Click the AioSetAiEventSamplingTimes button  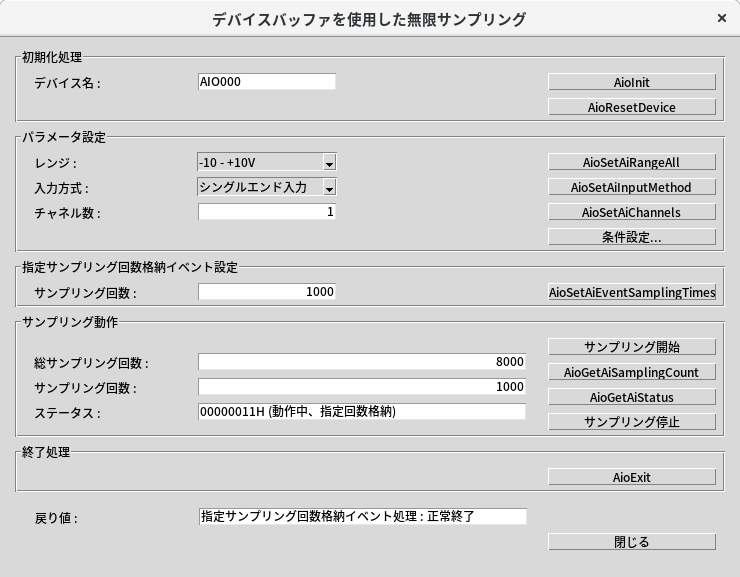tap(631, 292)
